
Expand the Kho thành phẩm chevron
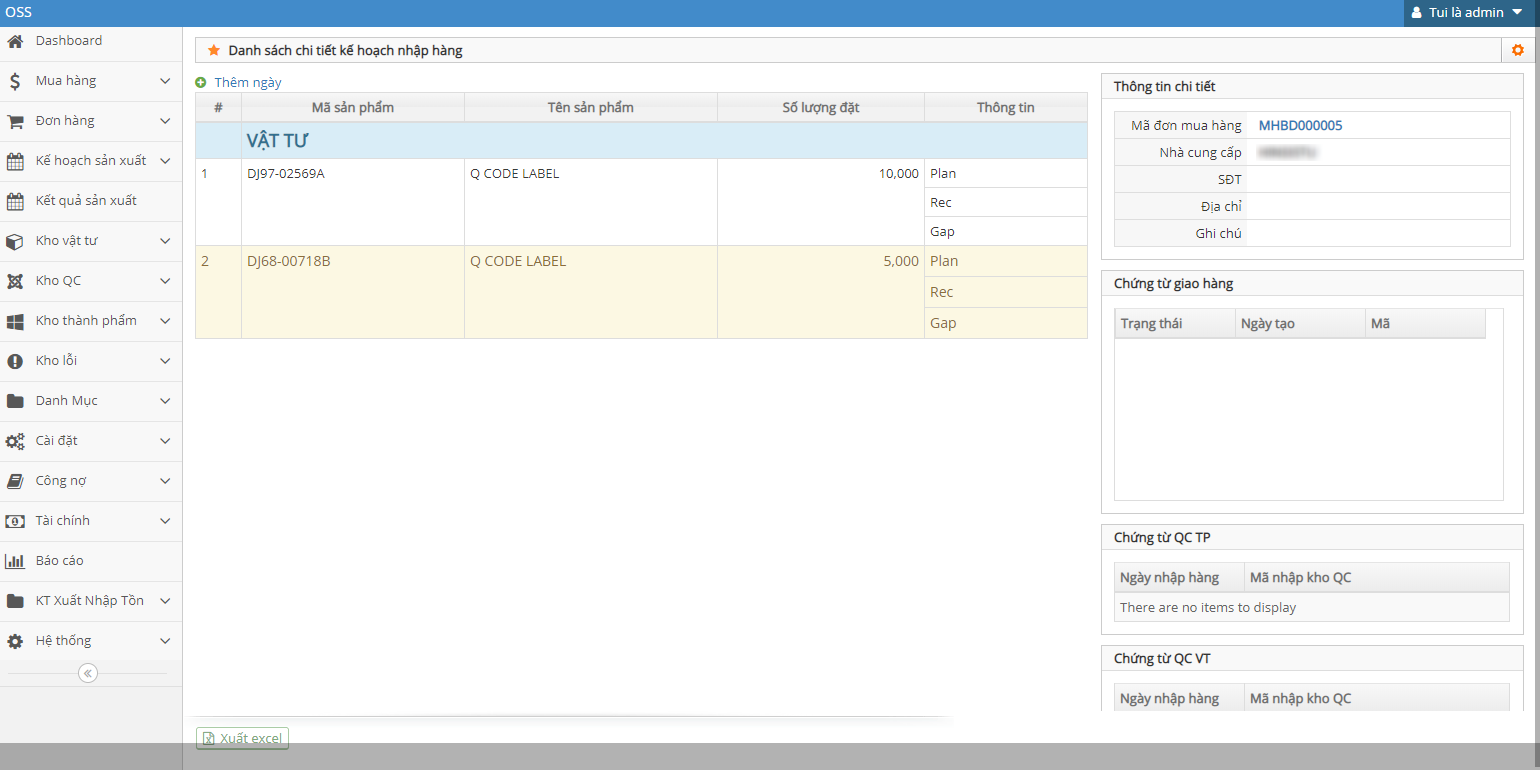pyautogui.click(x=165, y=321)
